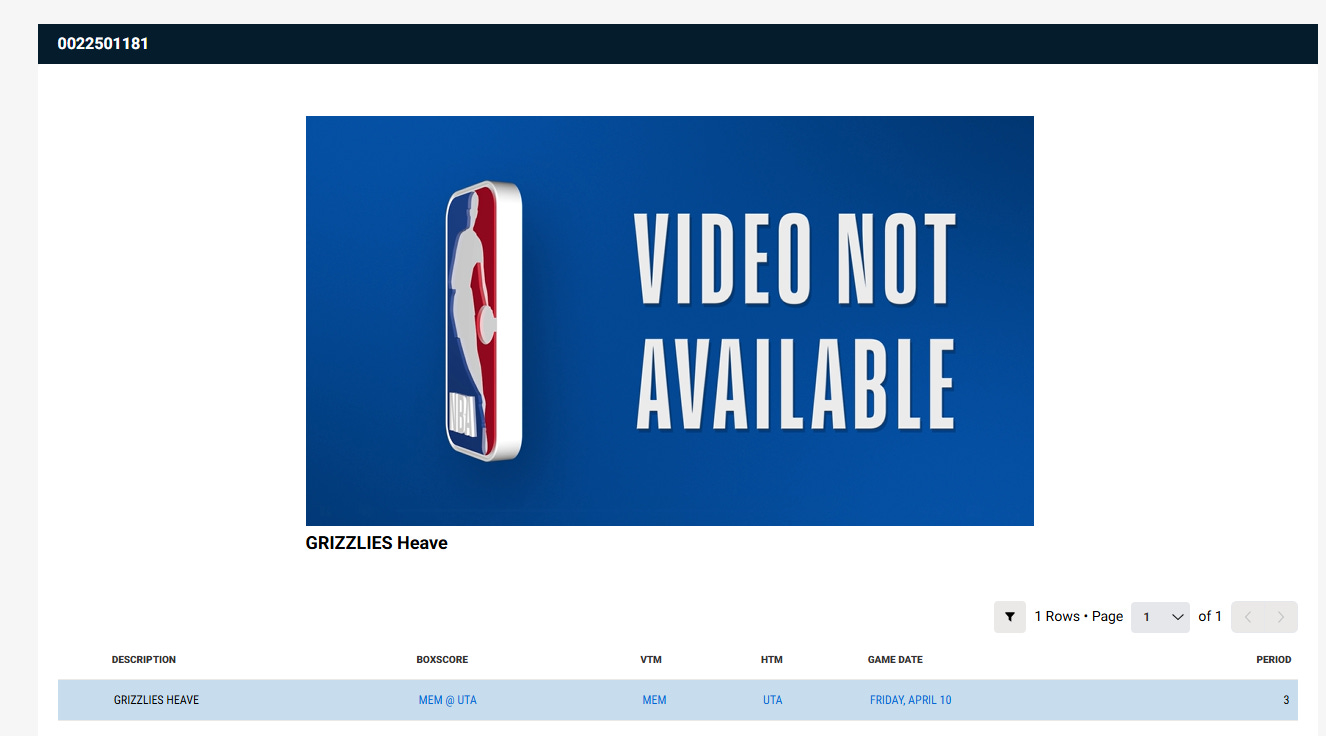This screenshot has height=736, width=1326.
Task: Sort by the VTM column header
Action: point(651,660)
